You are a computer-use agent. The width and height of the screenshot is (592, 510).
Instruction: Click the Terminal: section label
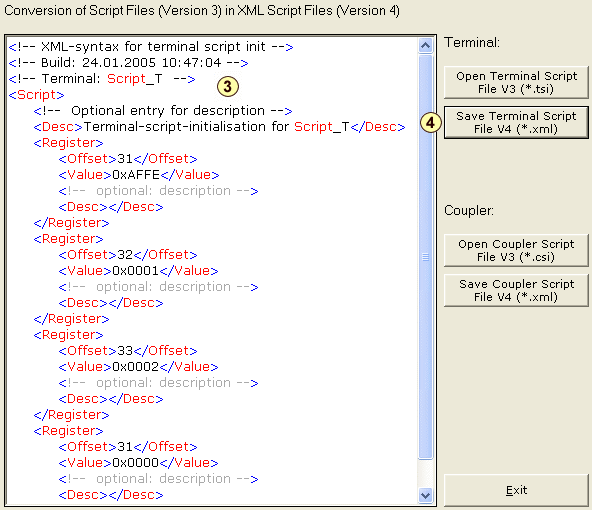472,42
